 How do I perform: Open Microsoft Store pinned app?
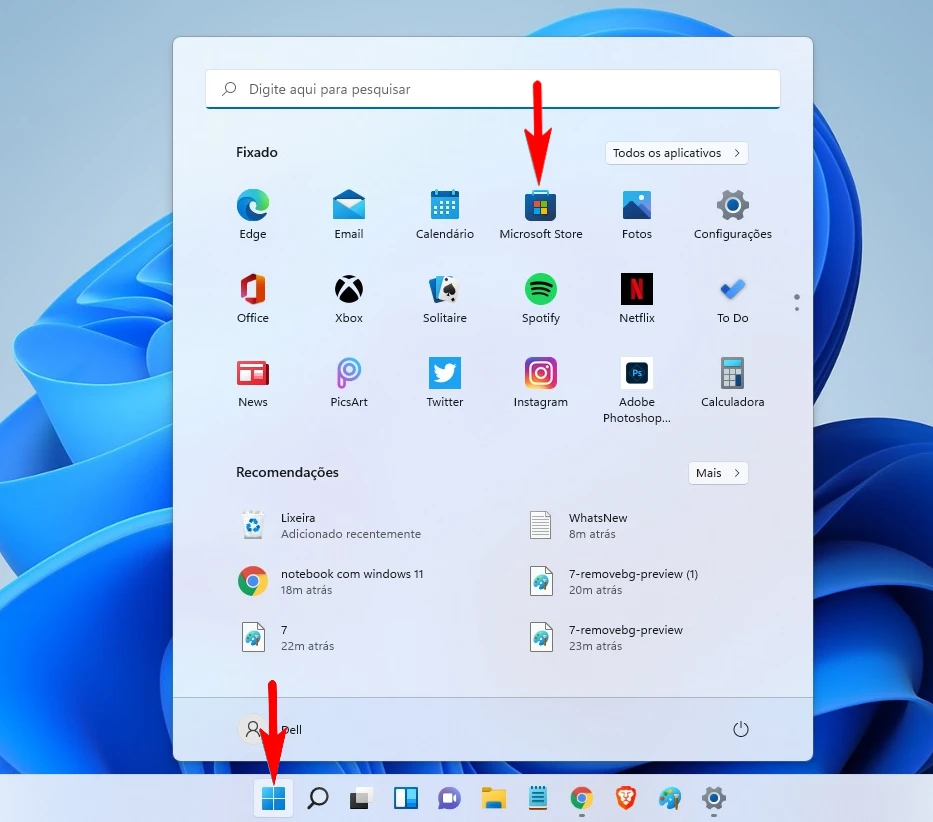click(540, 214)
